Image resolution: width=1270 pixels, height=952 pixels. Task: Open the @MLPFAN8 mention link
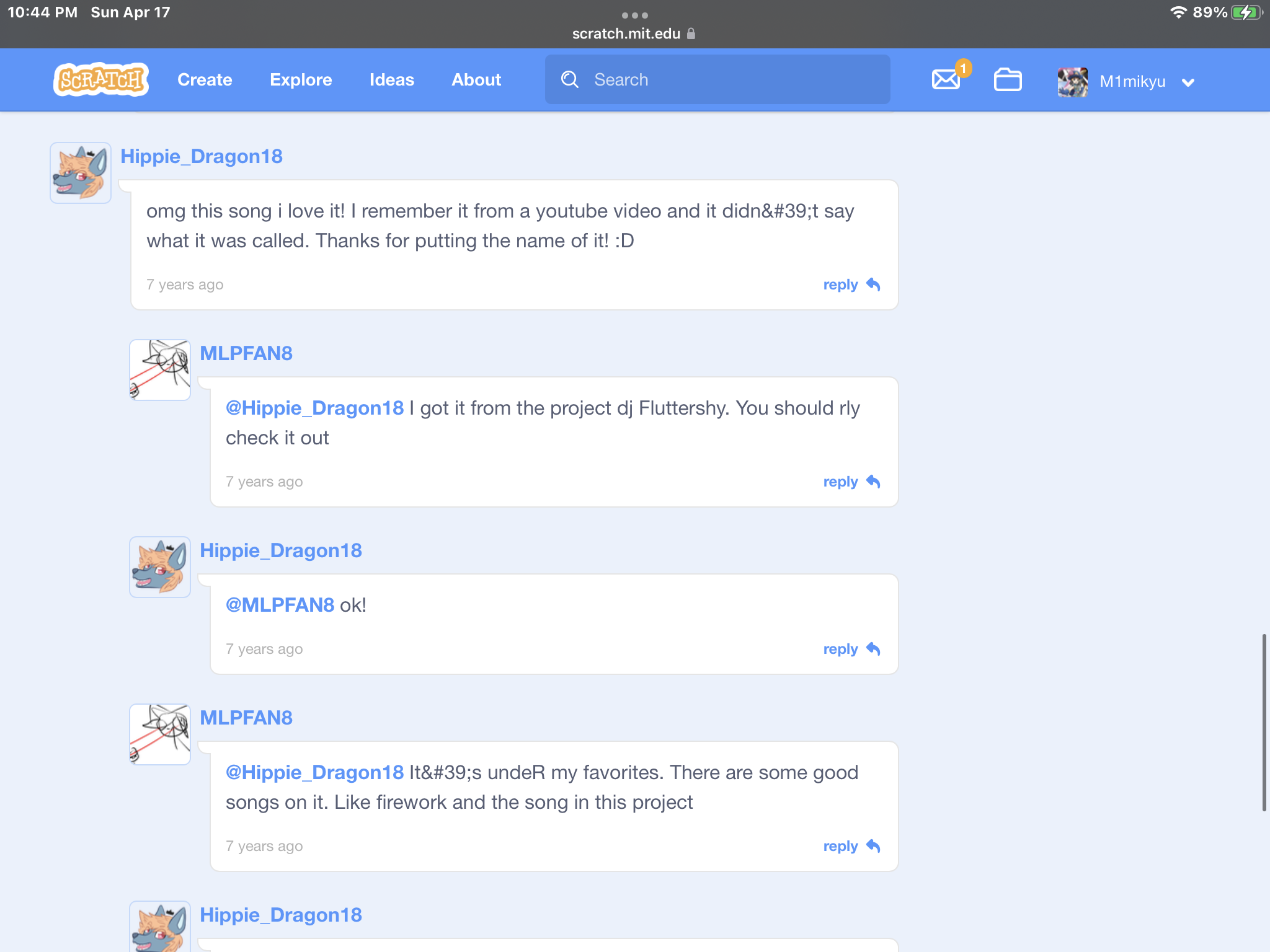(280, 605)
